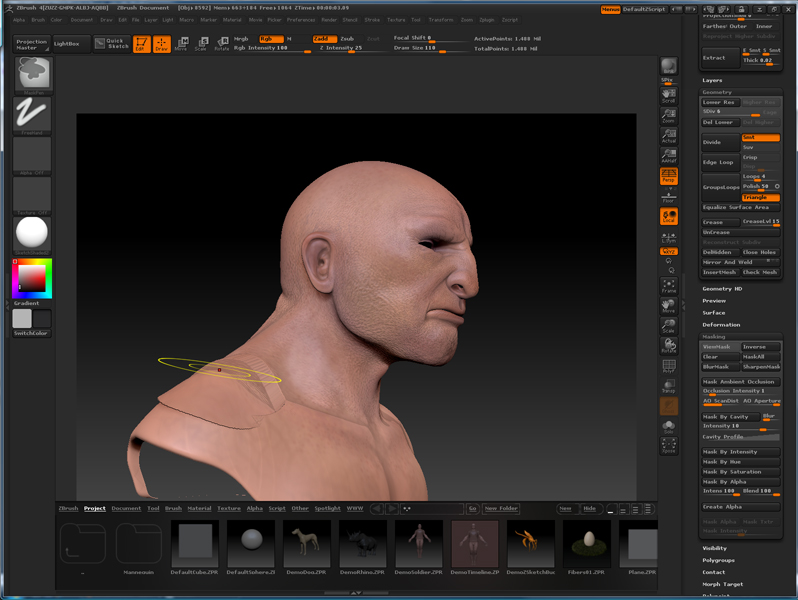This screenshot has height=600, width=798.
Task: Toggle Persp perspective view
Action: tap(669, 176)
